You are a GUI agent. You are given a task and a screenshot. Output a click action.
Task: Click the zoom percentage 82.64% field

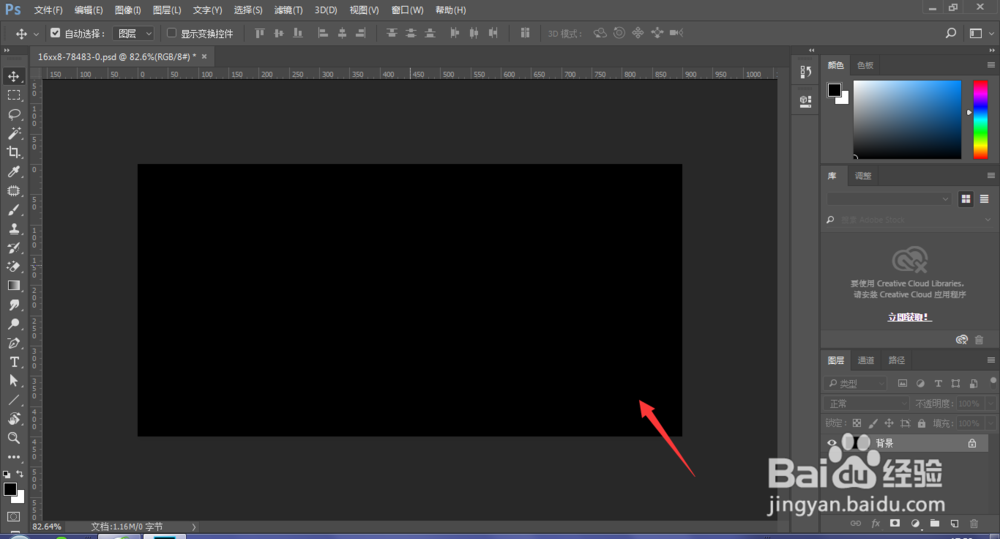(47, 527)
